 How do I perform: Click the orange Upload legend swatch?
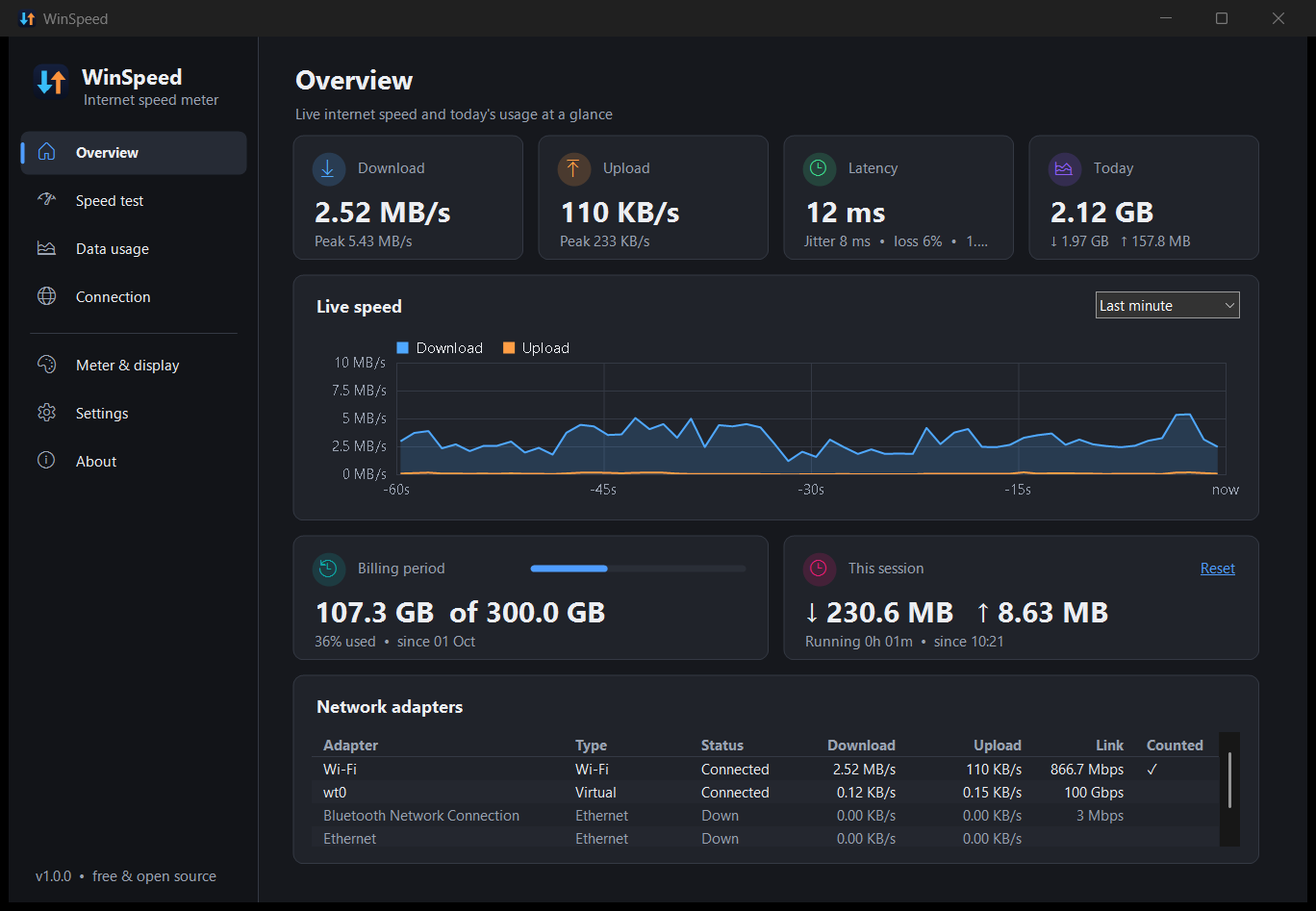[x=509, y=348]
